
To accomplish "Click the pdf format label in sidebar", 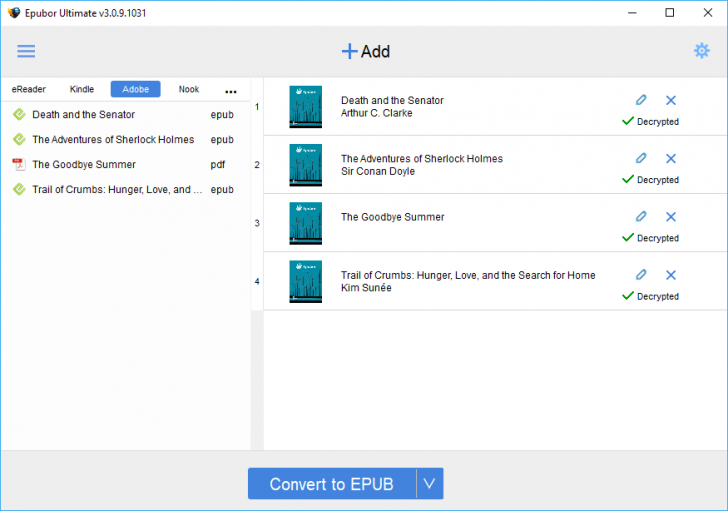I will [x=218, y=165].
